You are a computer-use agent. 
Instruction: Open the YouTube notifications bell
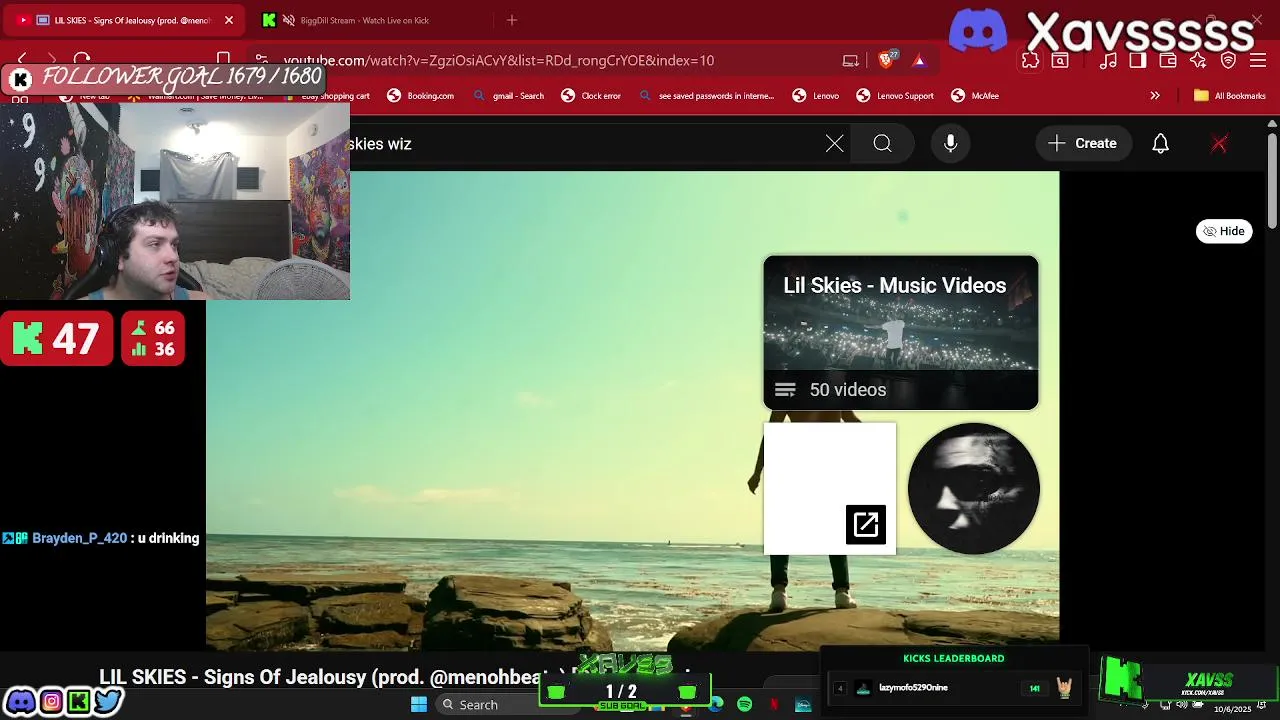point(1161,144)
